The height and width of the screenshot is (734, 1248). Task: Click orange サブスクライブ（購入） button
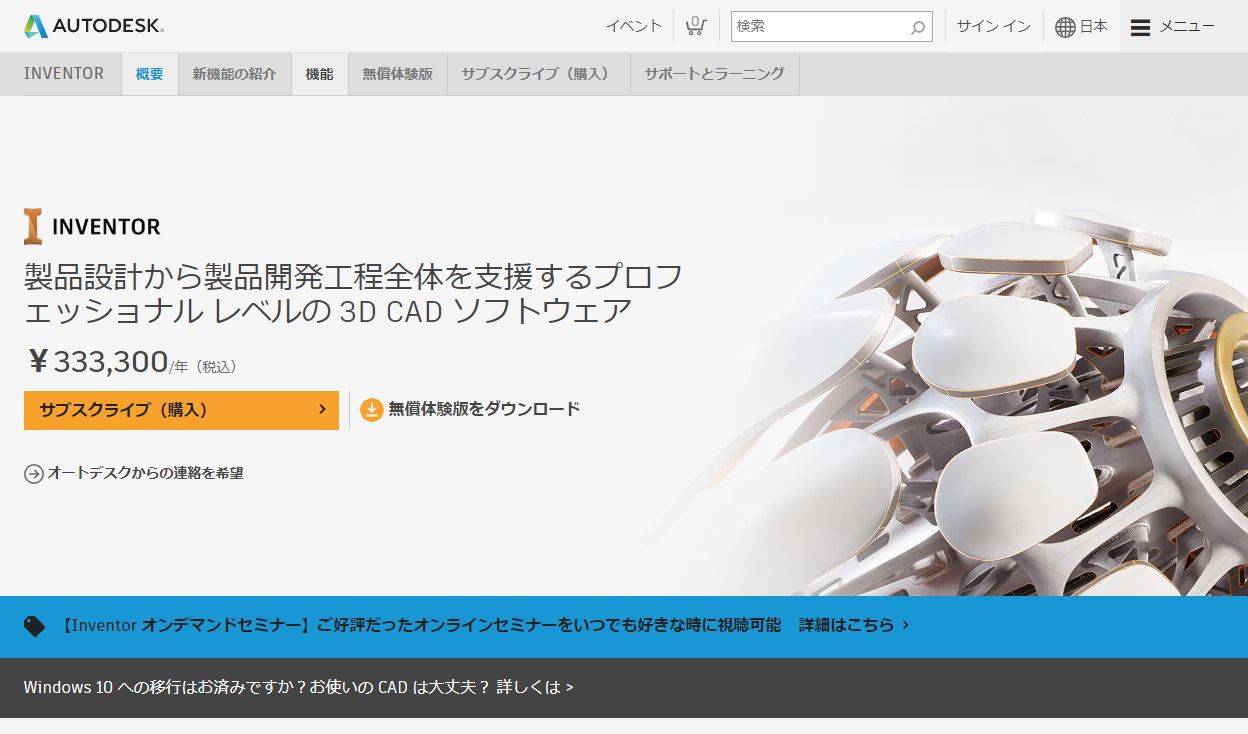click(x=181, y=410)
